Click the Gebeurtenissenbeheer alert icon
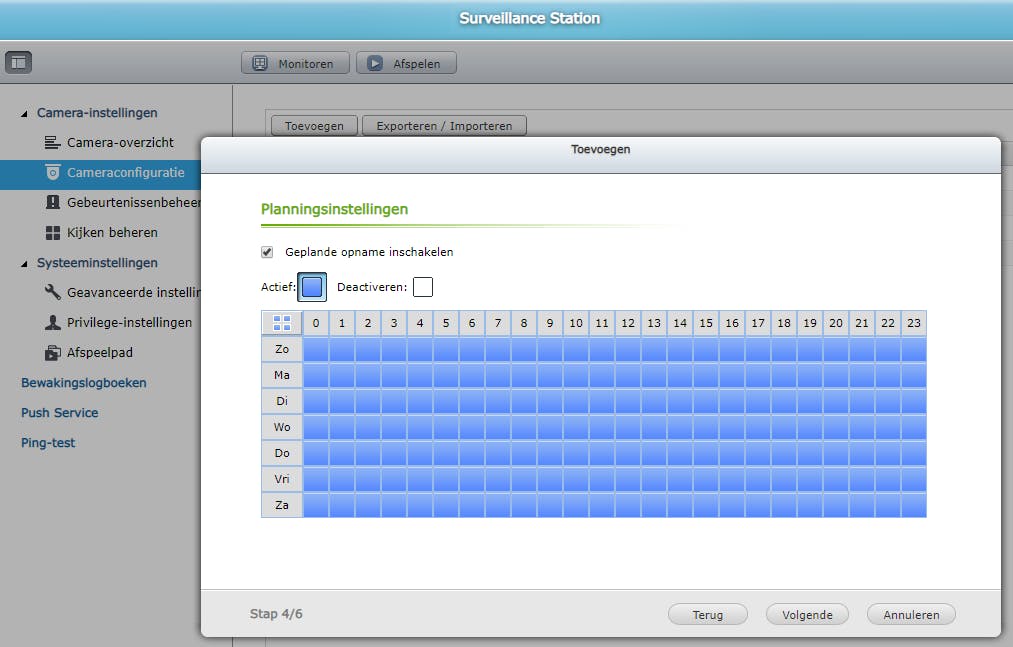1013x647 pixels. pos(52,202)
